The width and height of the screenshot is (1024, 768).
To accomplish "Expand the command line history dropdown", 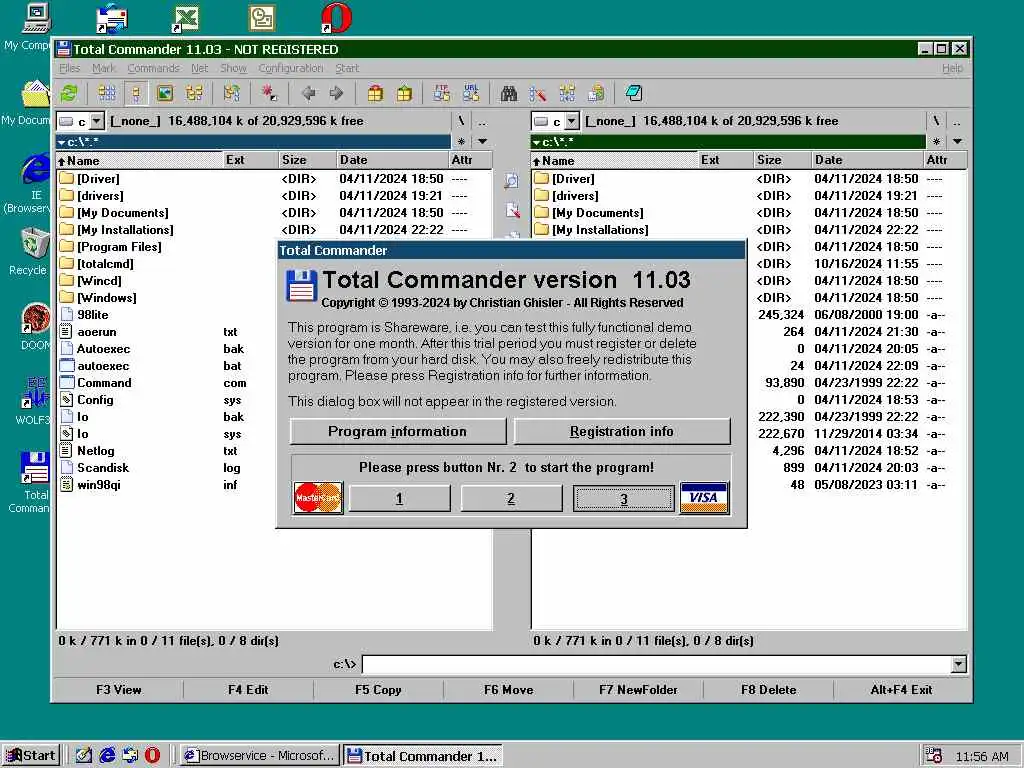I will [958, 665].
